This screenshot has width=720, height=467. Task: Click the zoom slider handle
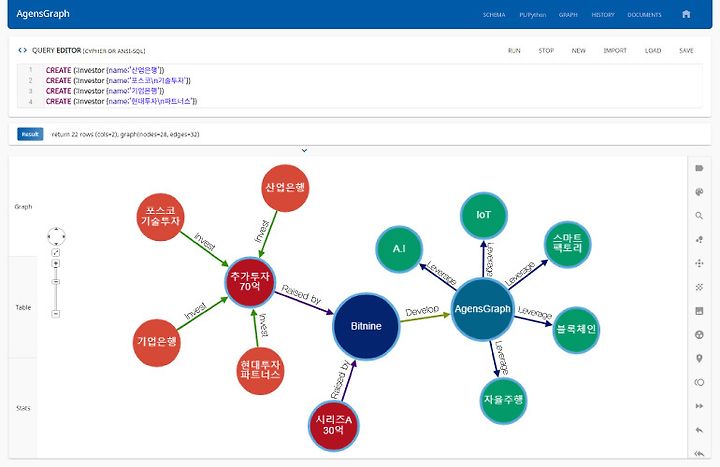coord(56,281)
